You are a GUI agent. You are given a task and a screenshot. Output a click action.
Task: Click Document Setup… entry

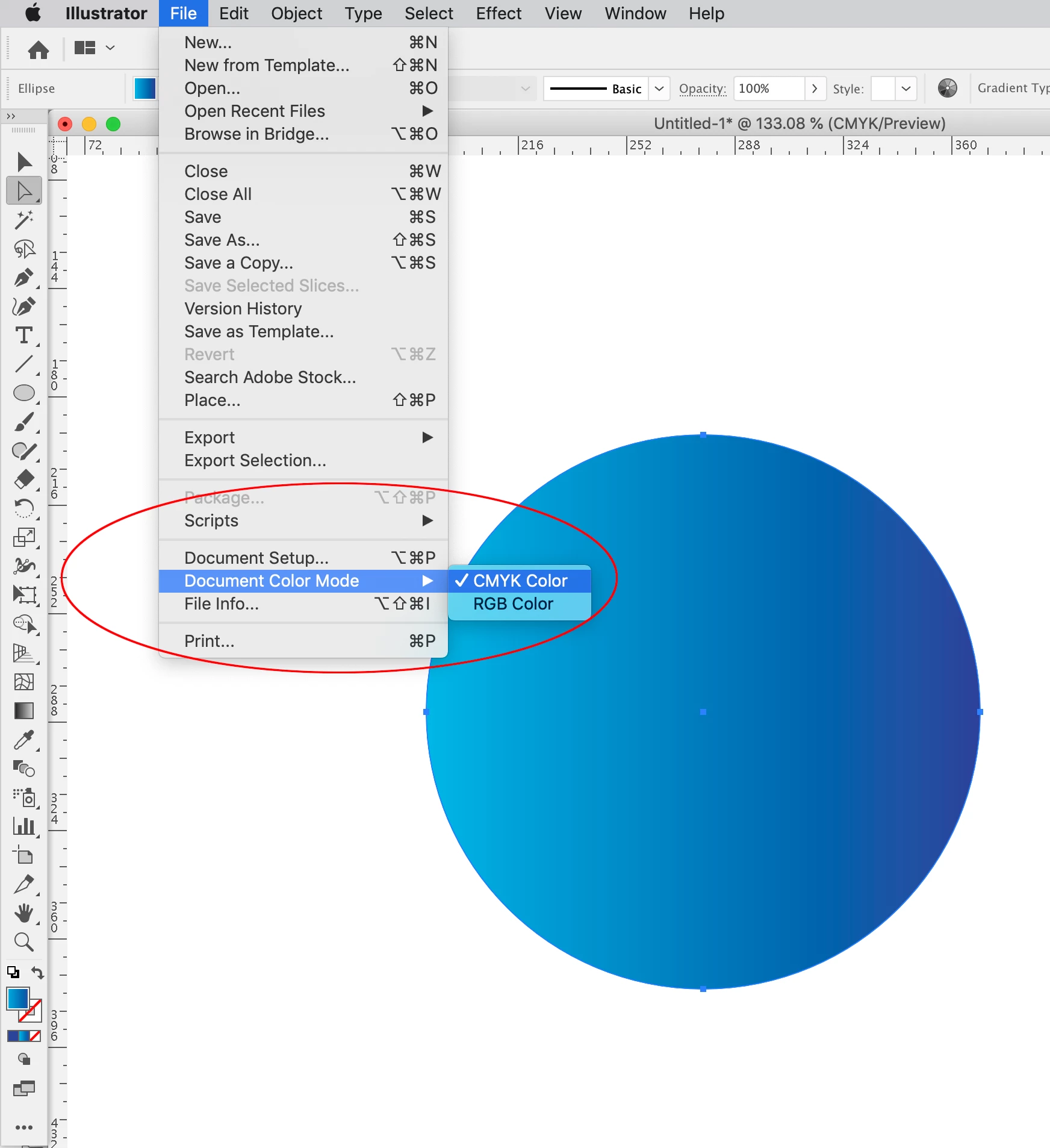[x=303, y=558]
